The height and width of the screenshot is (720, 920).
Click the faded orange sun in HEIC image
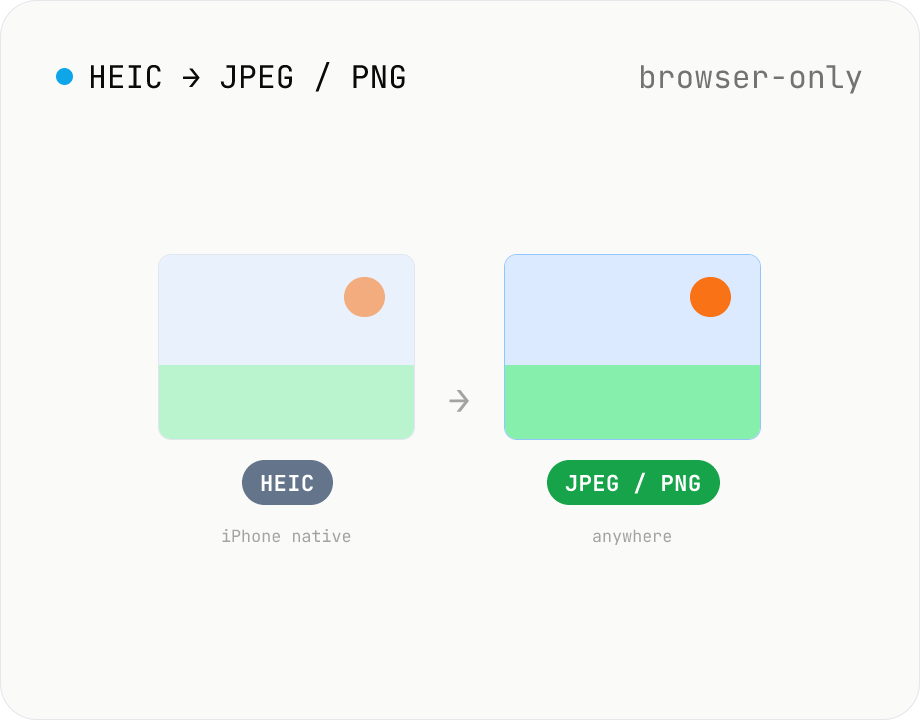pos(364,297)
